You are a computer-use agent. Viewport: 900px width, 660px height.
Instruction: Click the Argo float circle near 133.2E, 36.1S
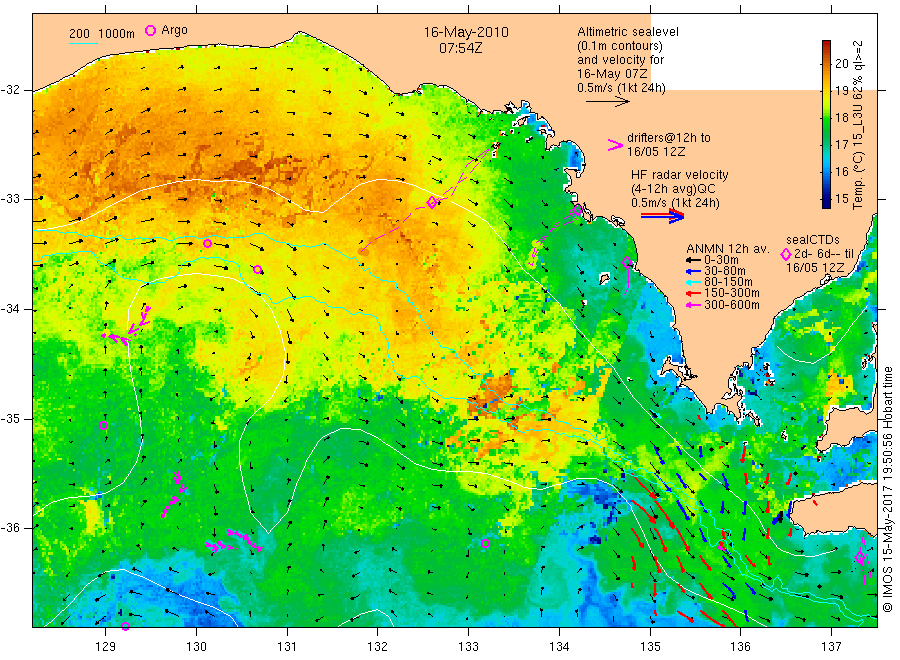pyautogui.click(x=485, y=543)
